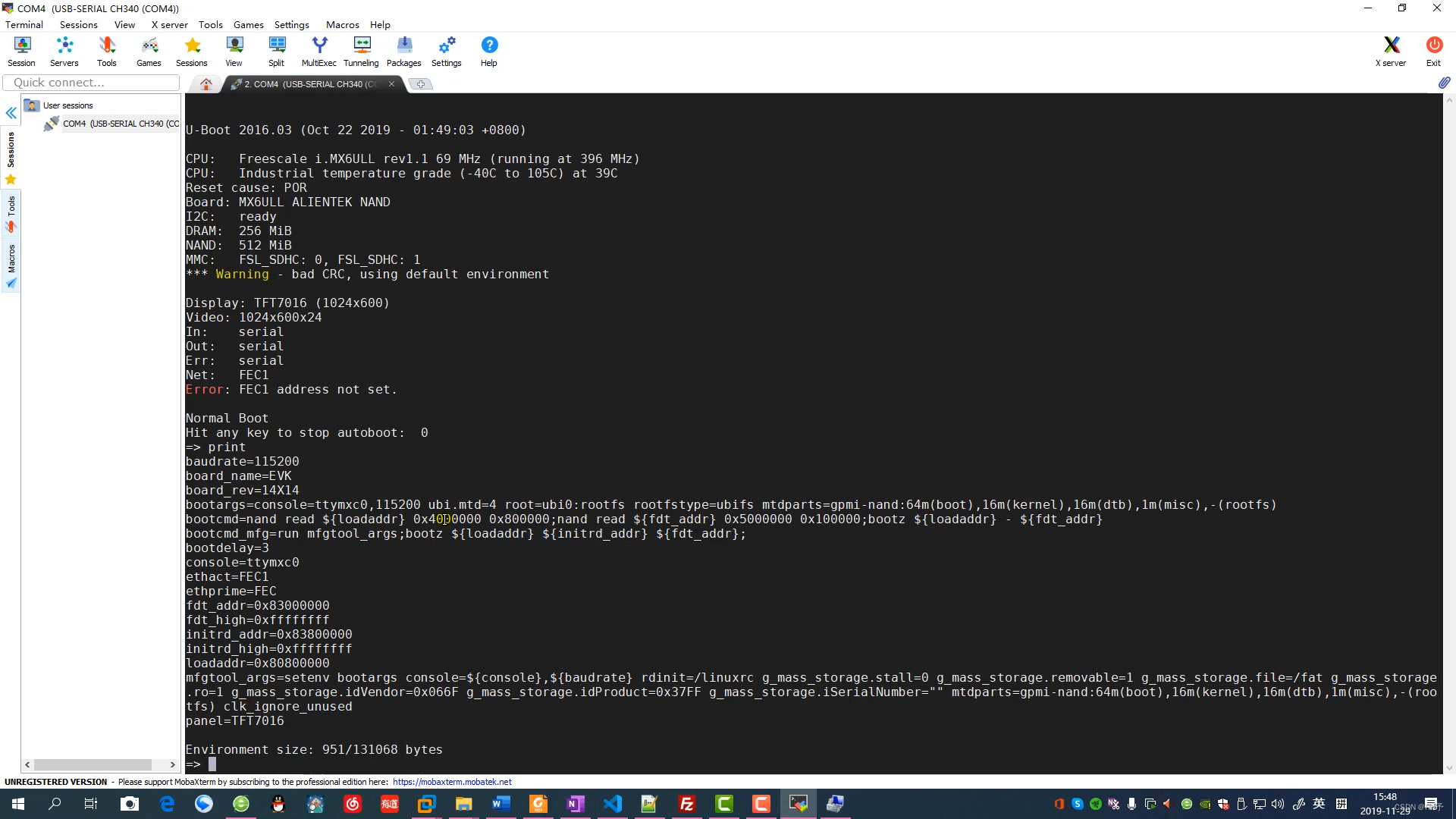
Task: Select COM4 USB-SERIAL session in tree
Action: [120, 124]
